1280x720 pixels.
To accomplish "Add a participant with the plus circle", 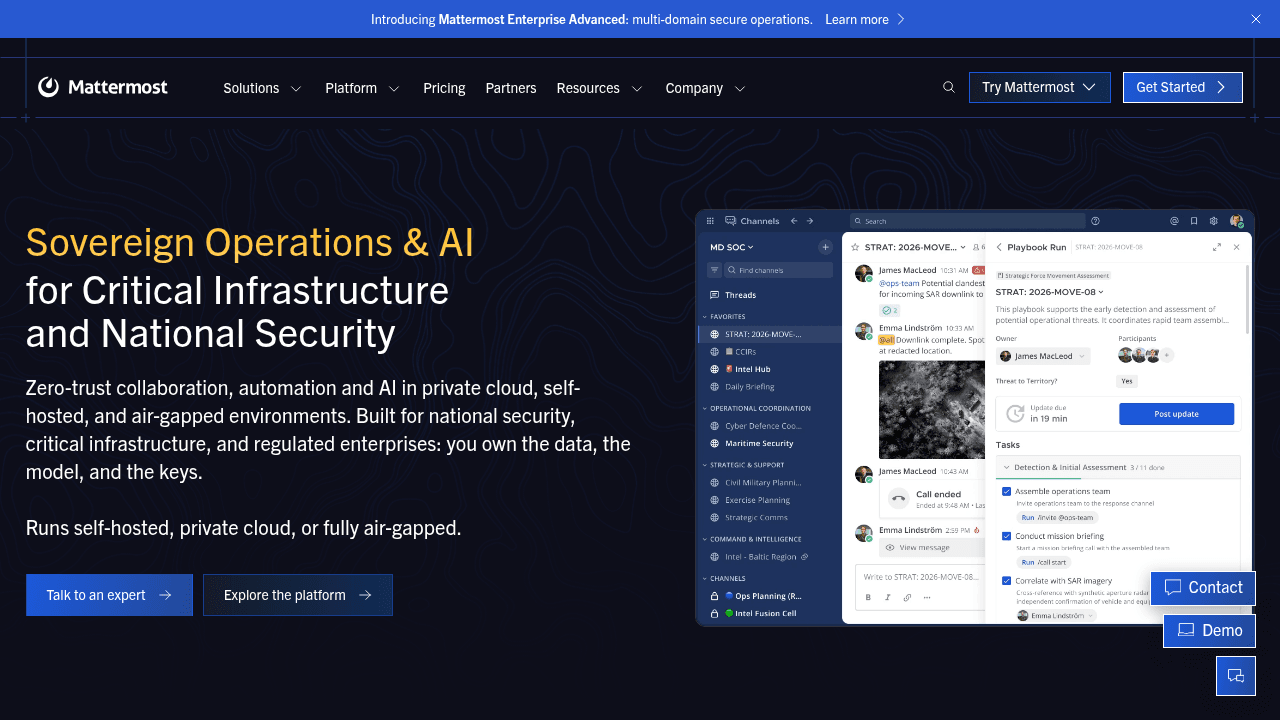I will (1167, 355).
